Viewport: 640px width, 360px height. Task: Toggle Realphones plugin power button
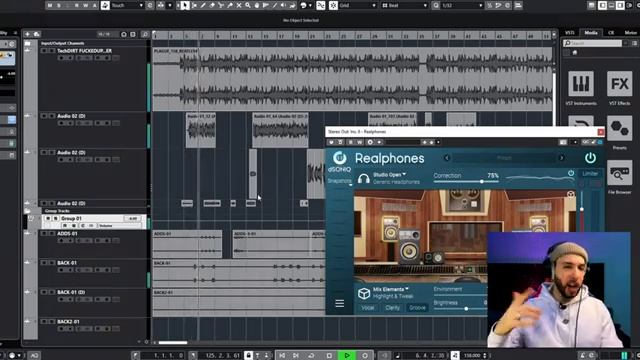click(590, 158)
